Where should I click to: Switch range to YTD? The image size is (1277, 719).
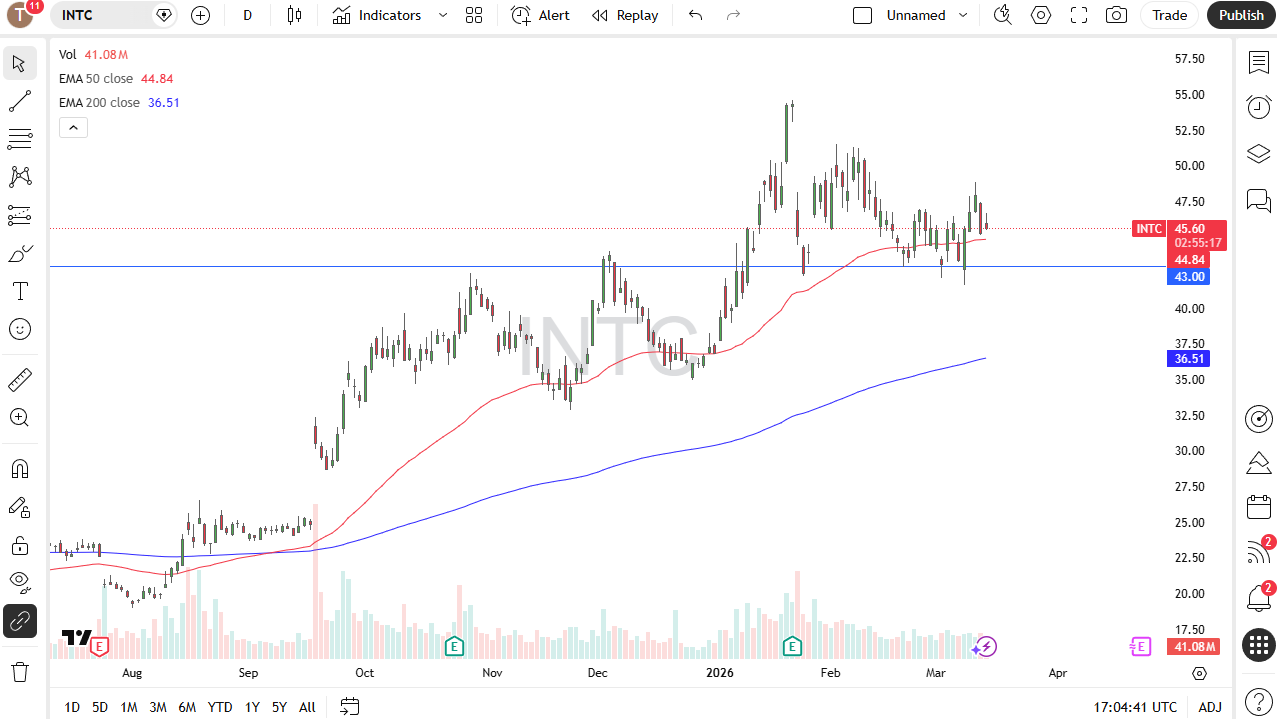tap(220, 707)
